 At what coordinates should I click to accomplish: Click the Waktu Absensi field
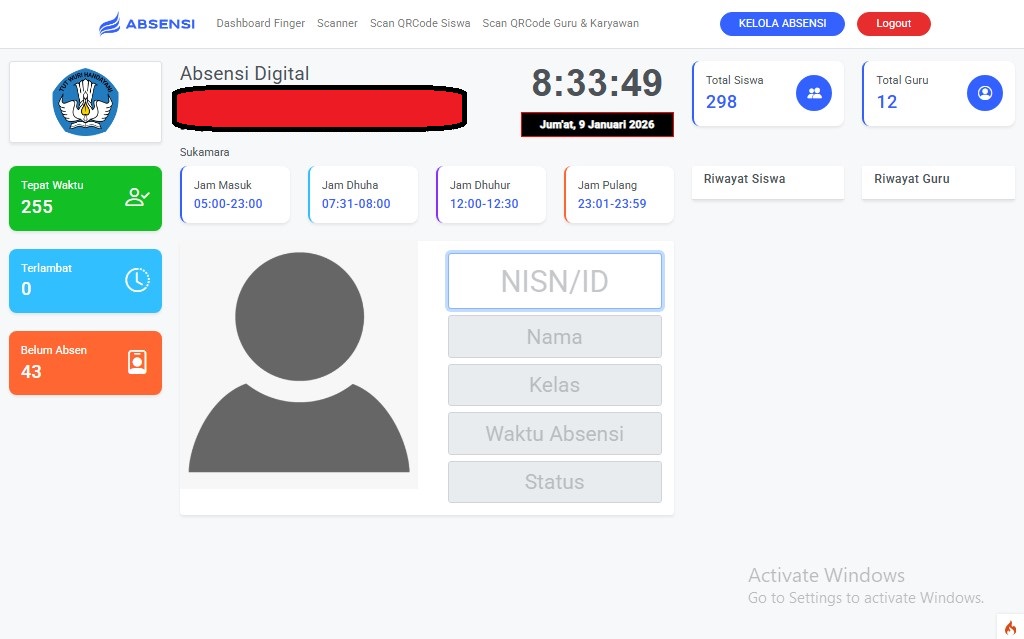point(554,433)
